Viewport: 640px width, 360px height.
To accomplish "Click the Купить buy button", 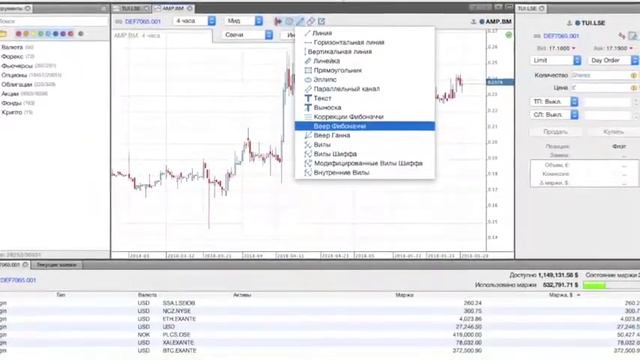I will click(613, 132).
